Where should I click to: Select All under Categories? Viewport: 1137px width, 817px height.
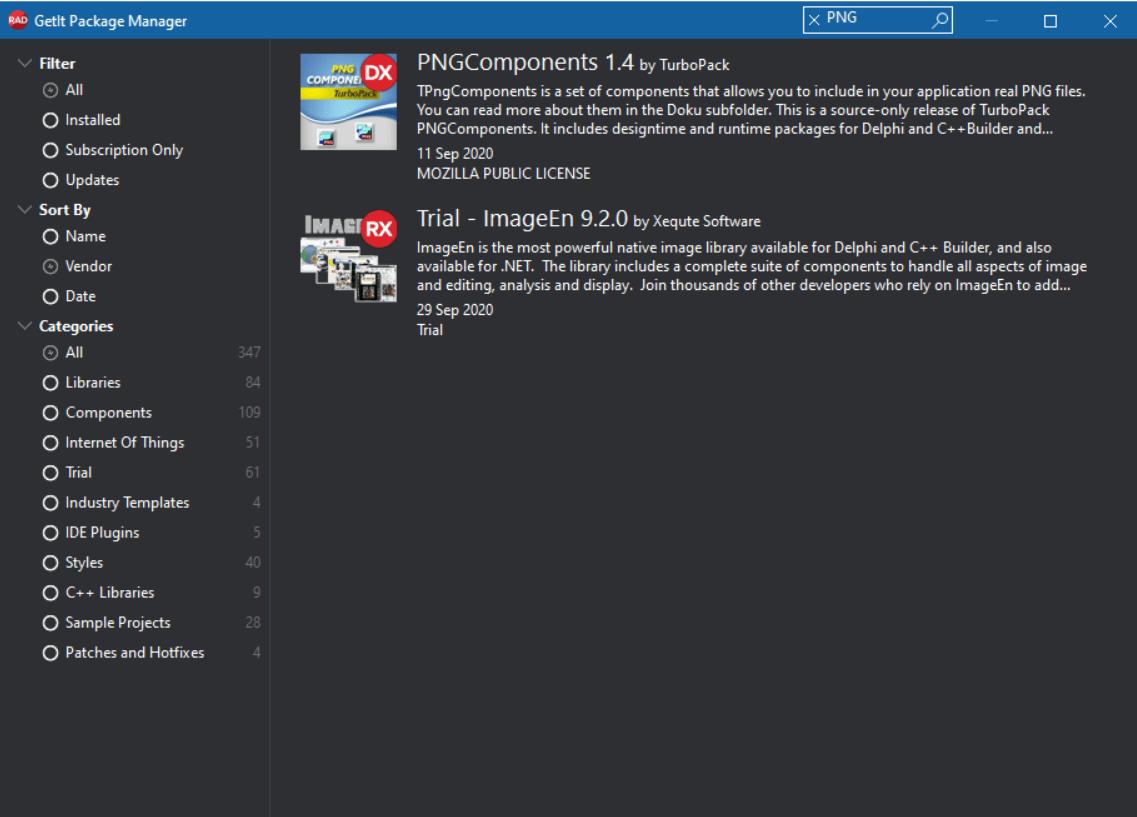[63, 352]
